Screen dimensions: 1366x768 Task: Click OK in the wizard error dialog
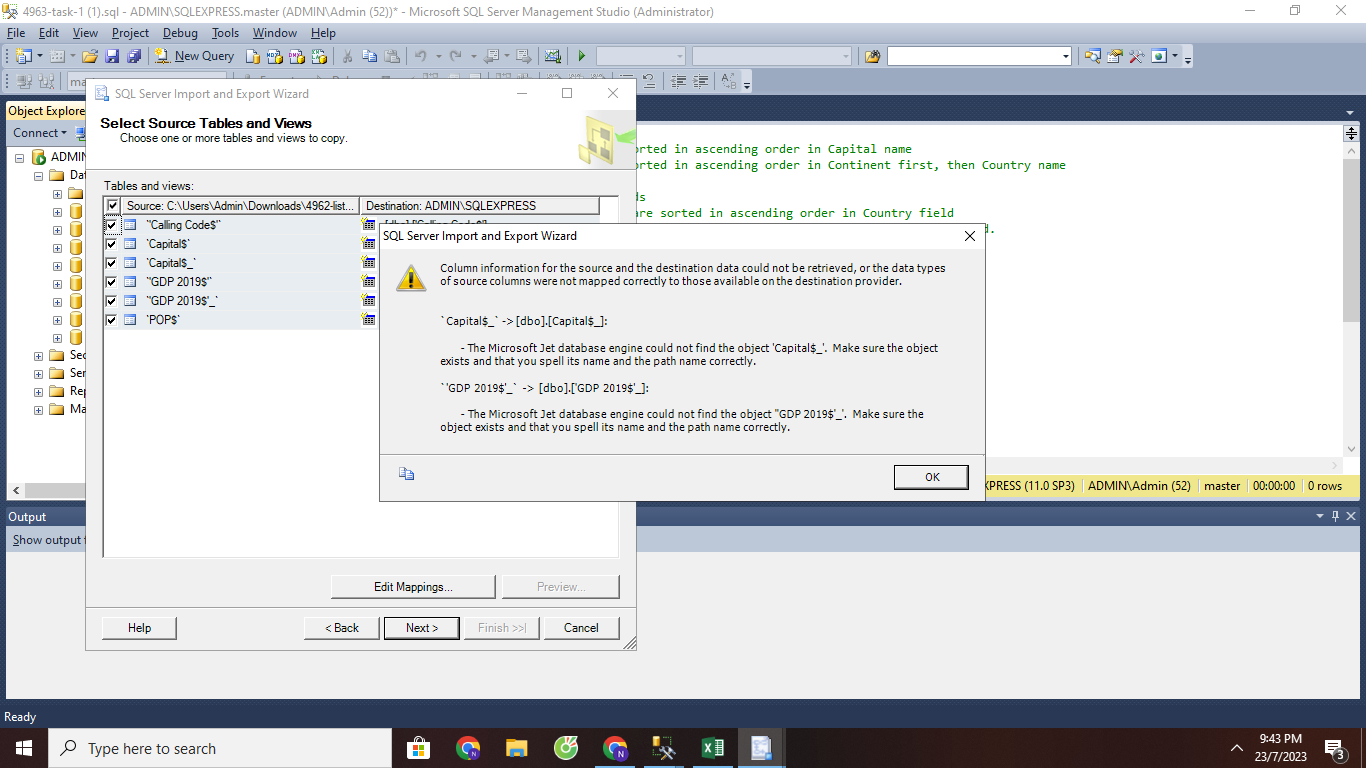click(931, 477)
